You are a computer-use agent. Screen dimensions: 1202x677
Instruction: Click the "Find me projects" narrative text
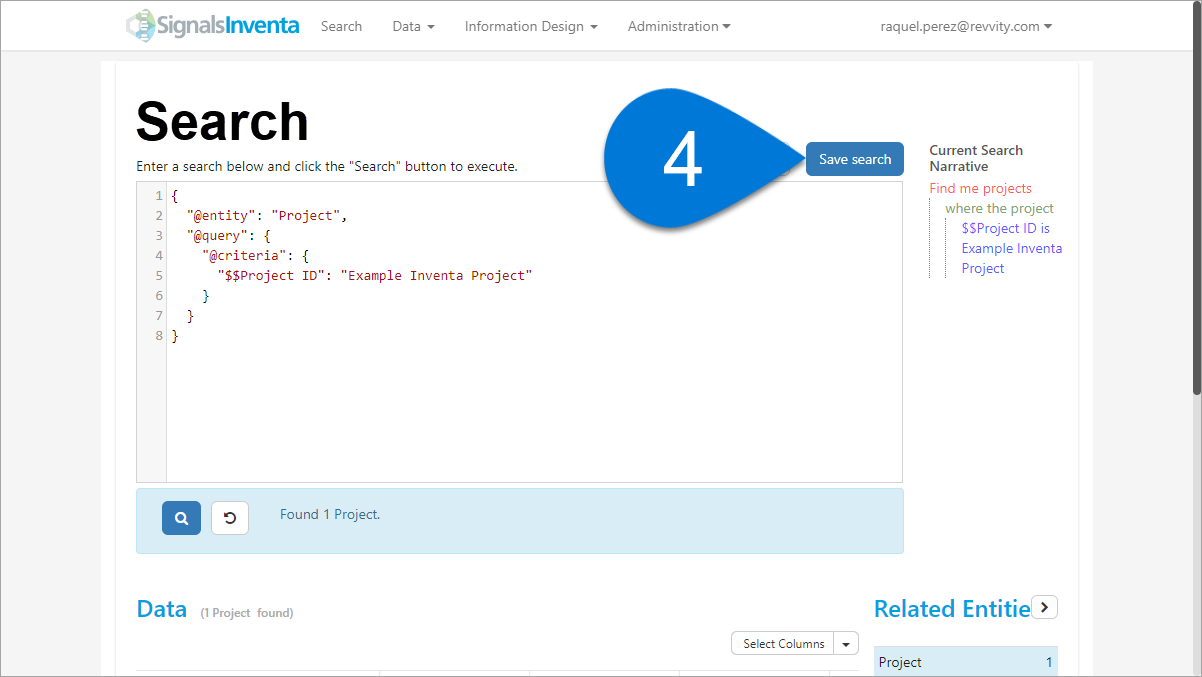point(980,188)
